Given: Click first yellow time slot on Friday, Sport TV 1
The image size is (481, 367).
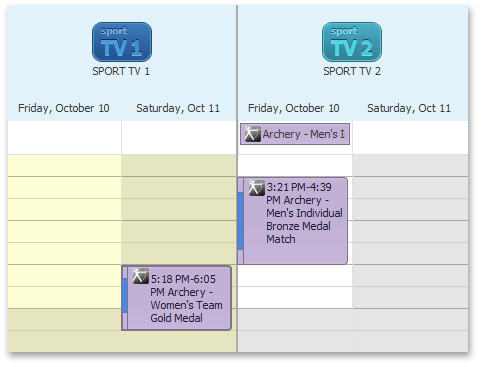Looking at the screenshot, I should pyautogui.click(x=65, y=165).
